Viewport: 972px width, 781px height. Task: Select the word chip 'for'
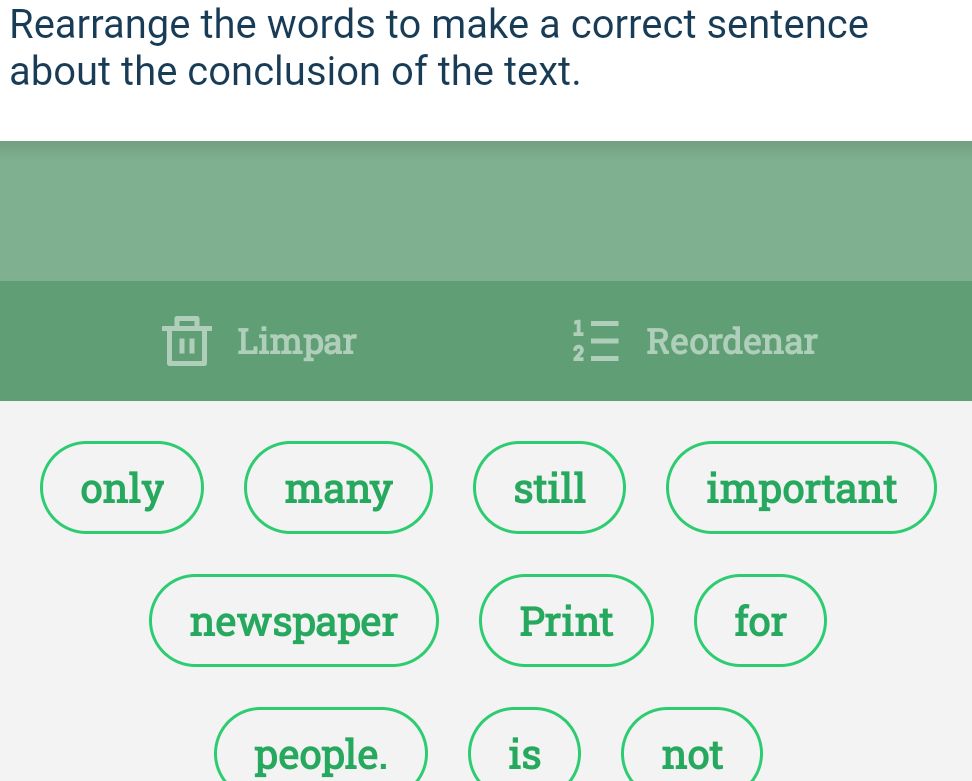pos(760,620)
